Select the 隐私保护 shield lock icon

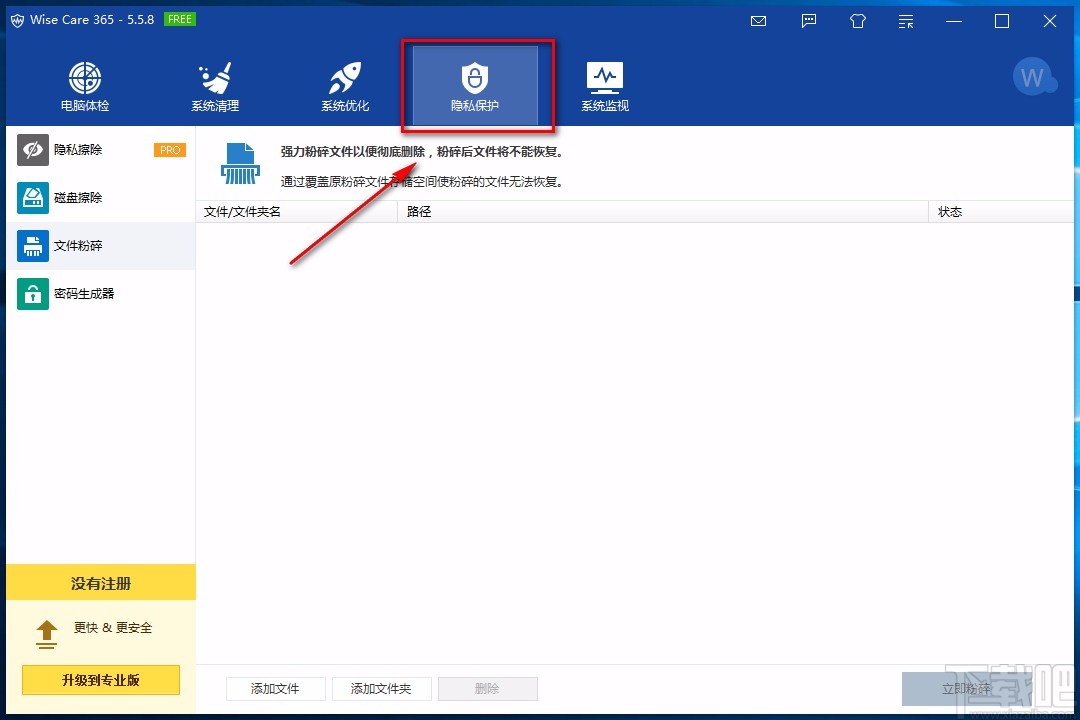[475, 78]
